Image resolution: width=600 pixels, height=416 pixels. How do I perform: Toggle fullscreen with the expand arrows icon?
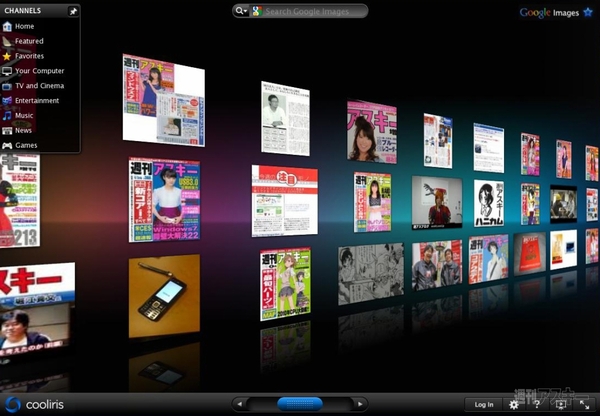pos(583,404)
